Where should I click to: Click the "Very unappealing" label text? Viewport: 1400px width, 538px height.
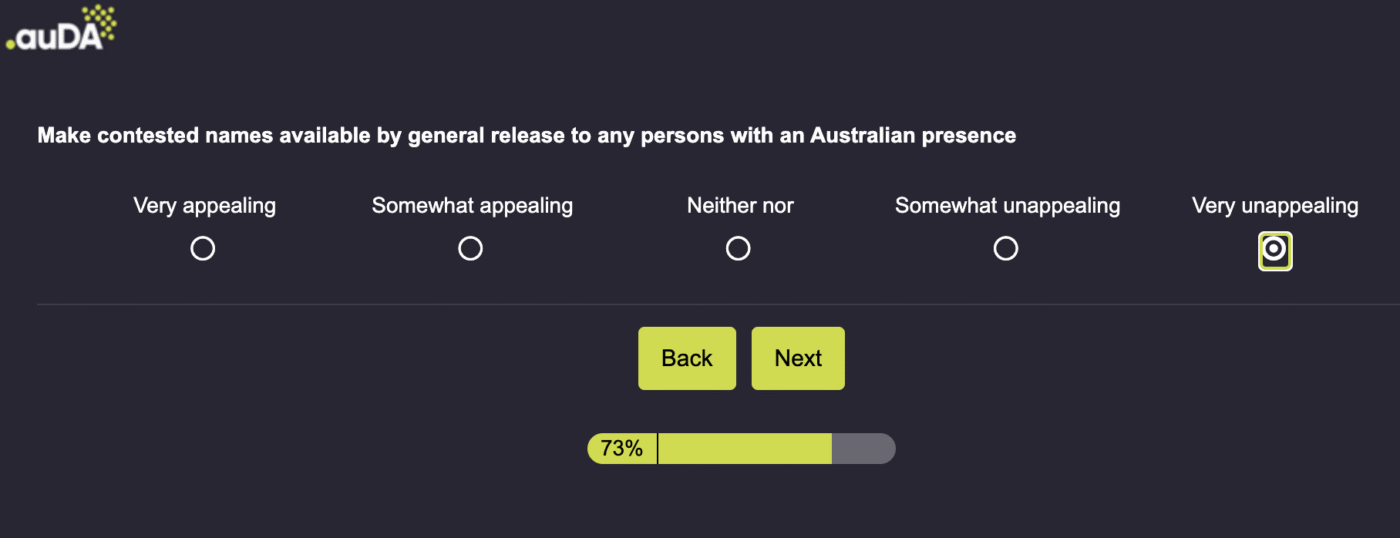point(1275,206)
